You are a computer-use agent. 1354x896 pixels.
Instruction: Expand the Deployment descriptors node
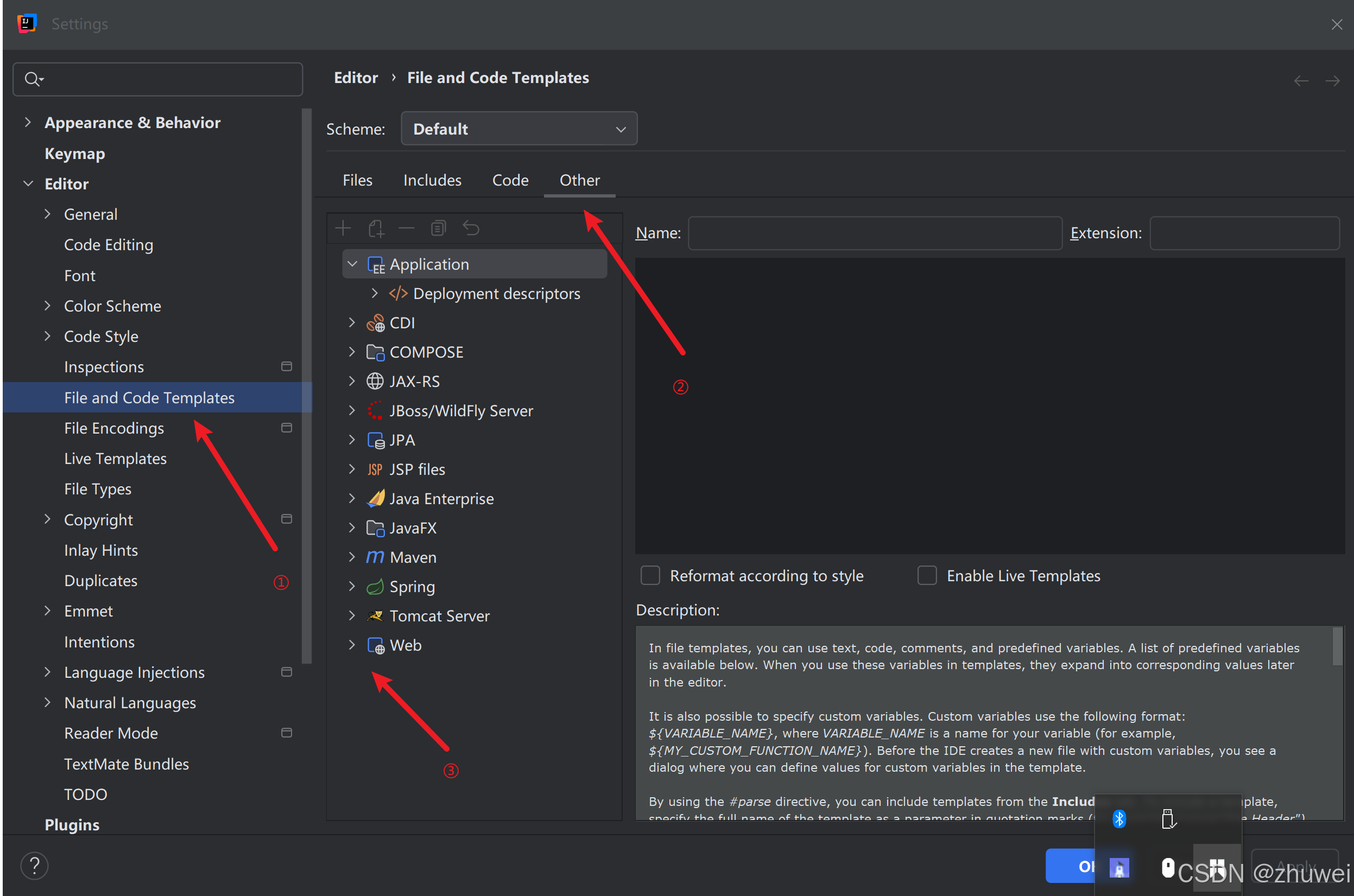375,293
